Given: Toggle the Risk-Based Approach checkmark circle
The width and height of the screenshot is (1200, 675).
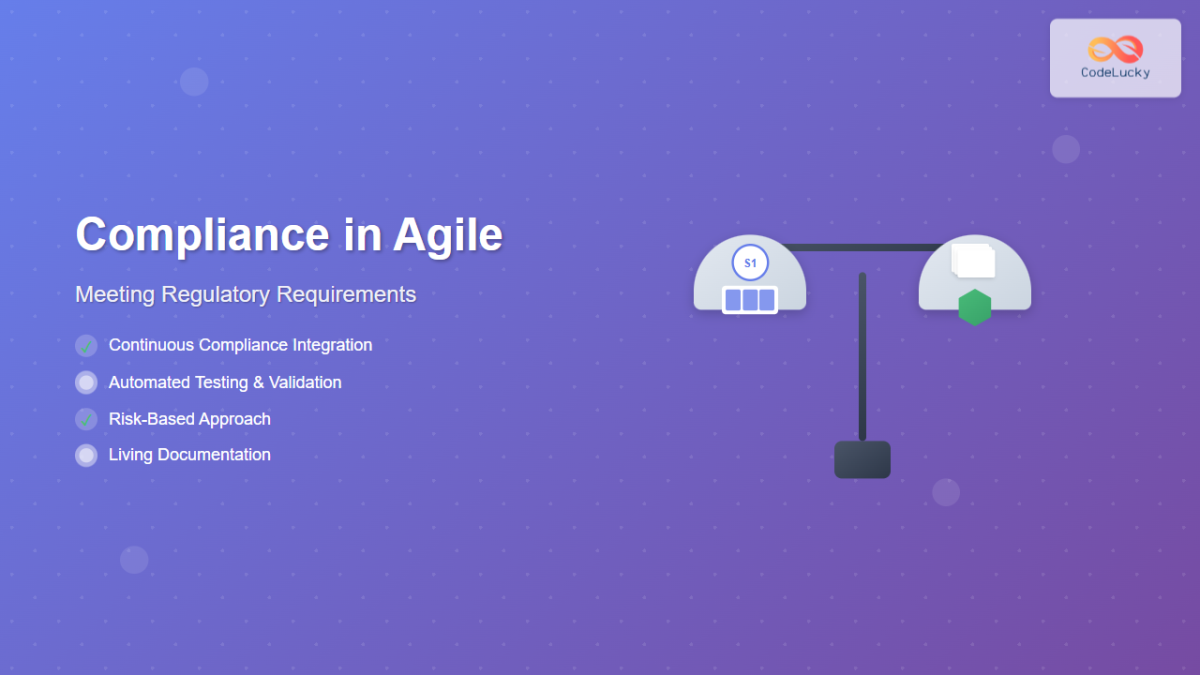Looking at the screenshot, I should pos(86,419).
